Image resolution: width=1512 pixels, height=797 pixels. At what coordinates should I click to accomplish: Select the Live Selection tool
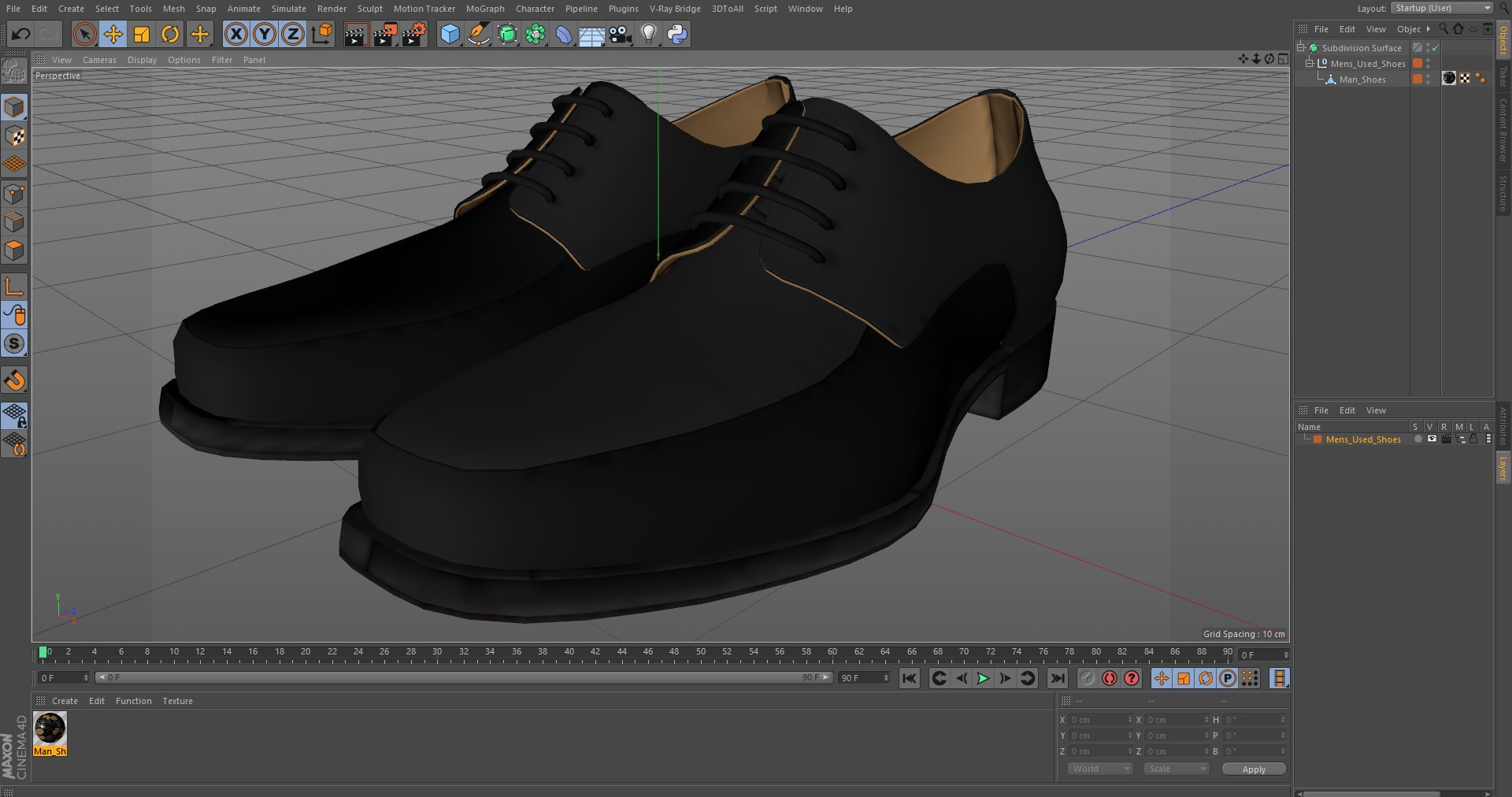[85, 34]
